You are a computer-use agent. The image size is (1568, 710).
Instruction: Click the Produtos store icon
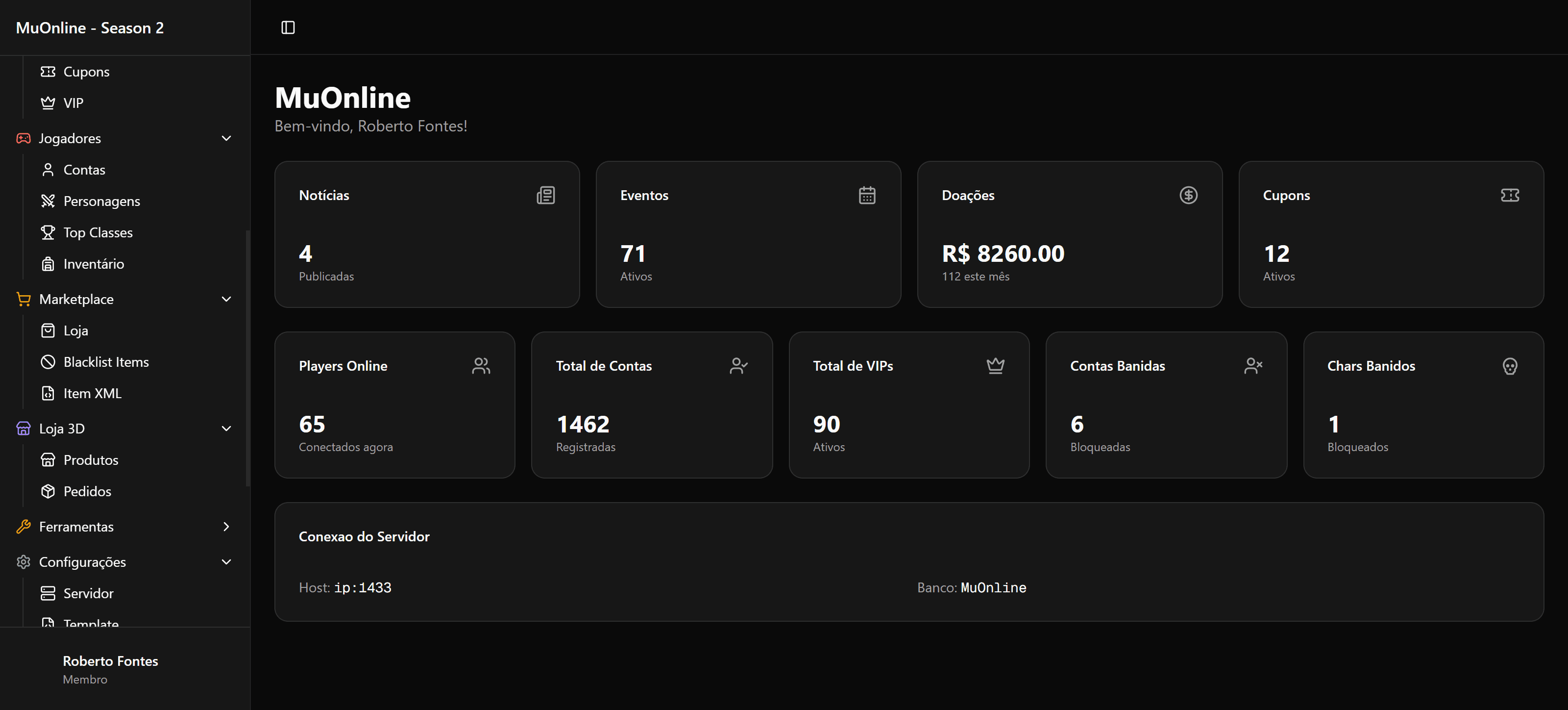click(48, 460)
